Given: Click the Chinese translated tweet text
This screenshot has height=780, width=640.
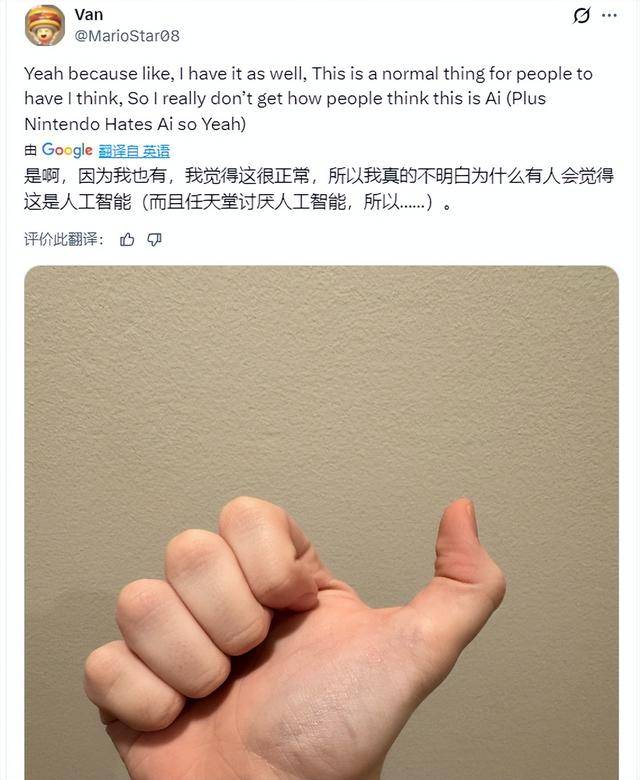Looking at the screenshot, I should (319, 189).
